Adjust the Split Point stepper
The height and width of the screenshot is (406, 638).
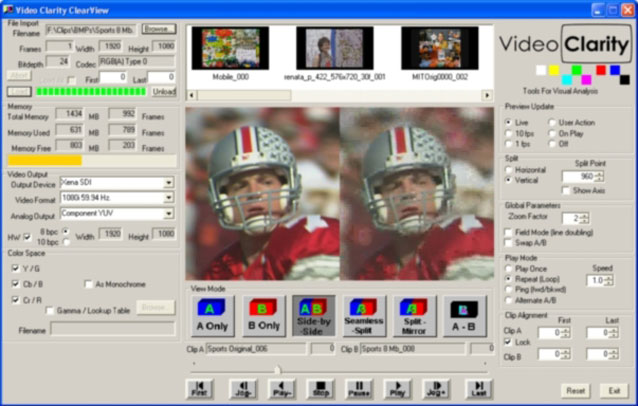599,177
